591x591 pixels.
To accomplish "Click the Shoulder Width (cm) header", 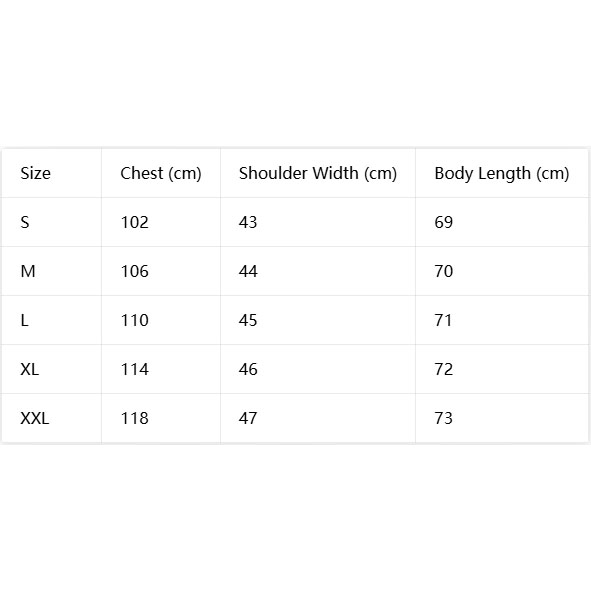I will [318, 173].
